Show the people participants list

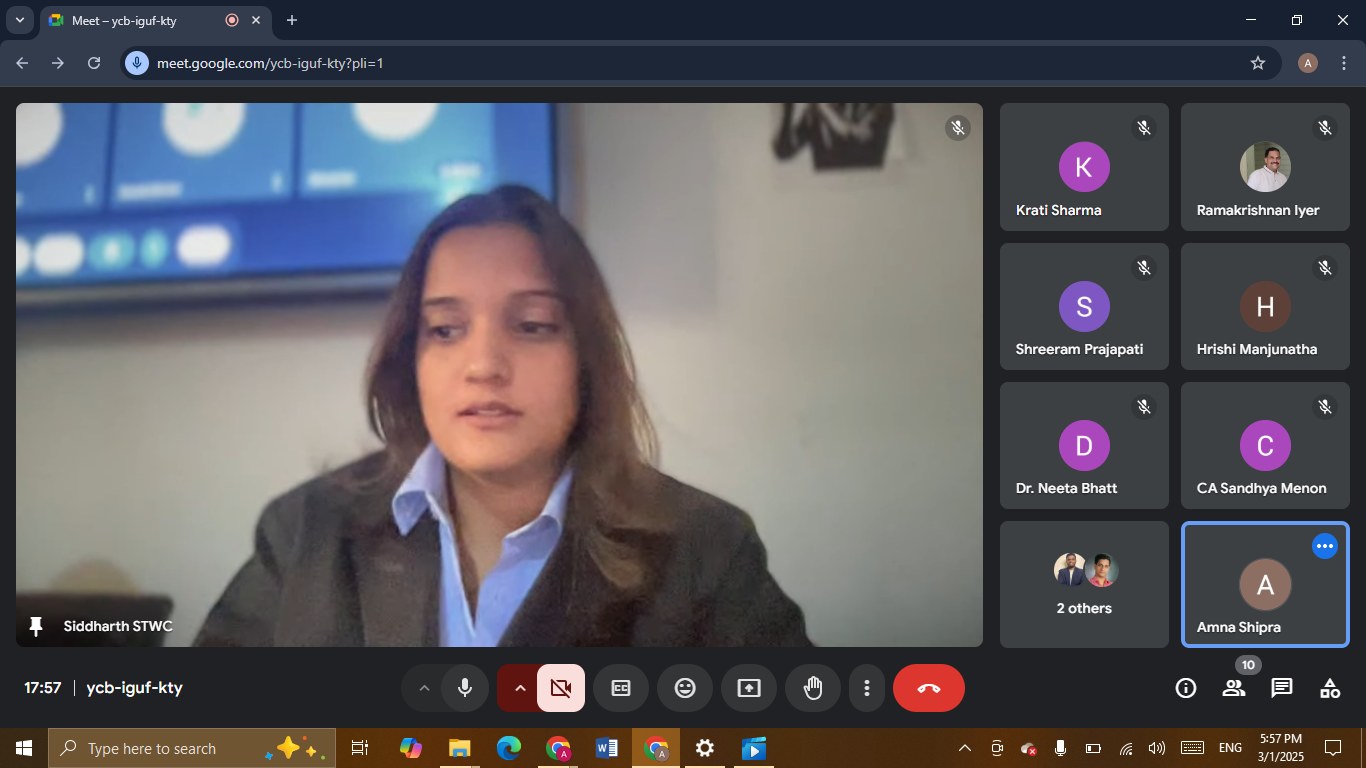coord(1234,688)
